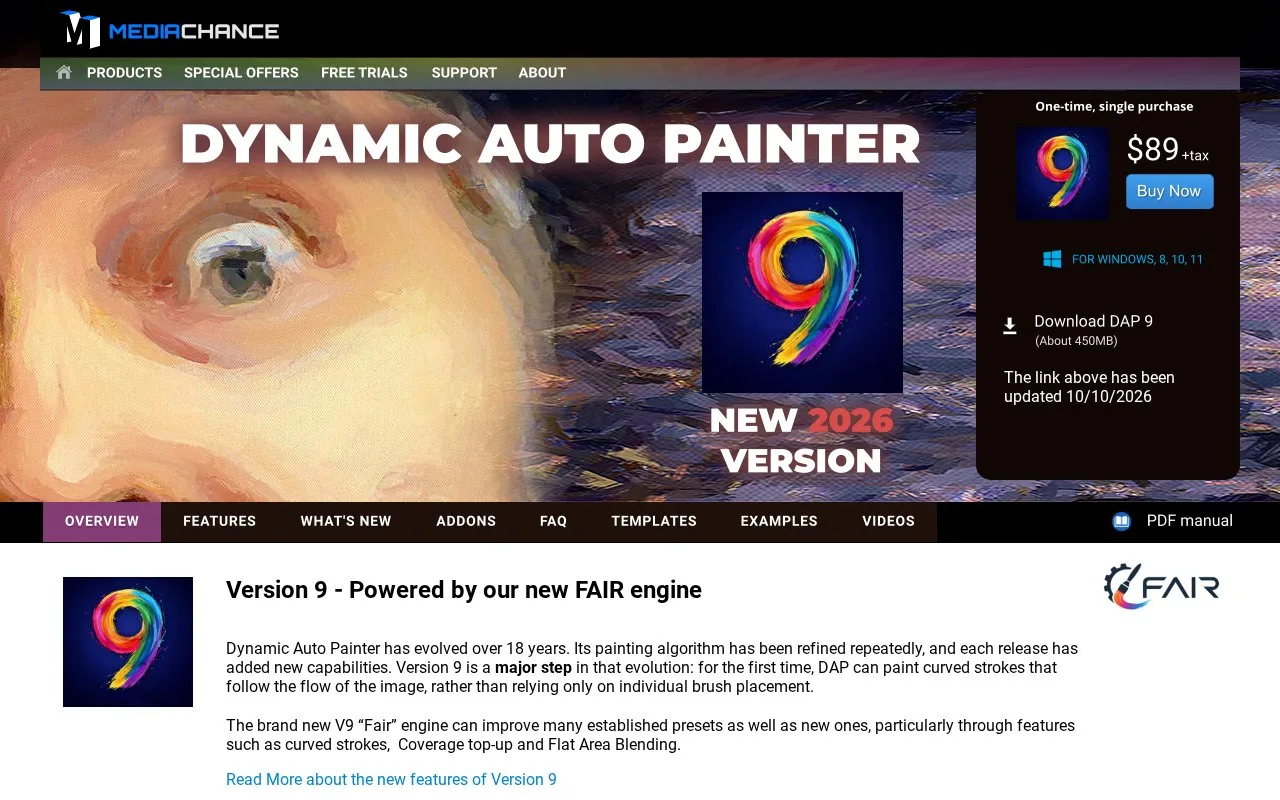This screenshot has width=1280, height=800.
Task: Click the download arrow icon
Action: 1010,326
